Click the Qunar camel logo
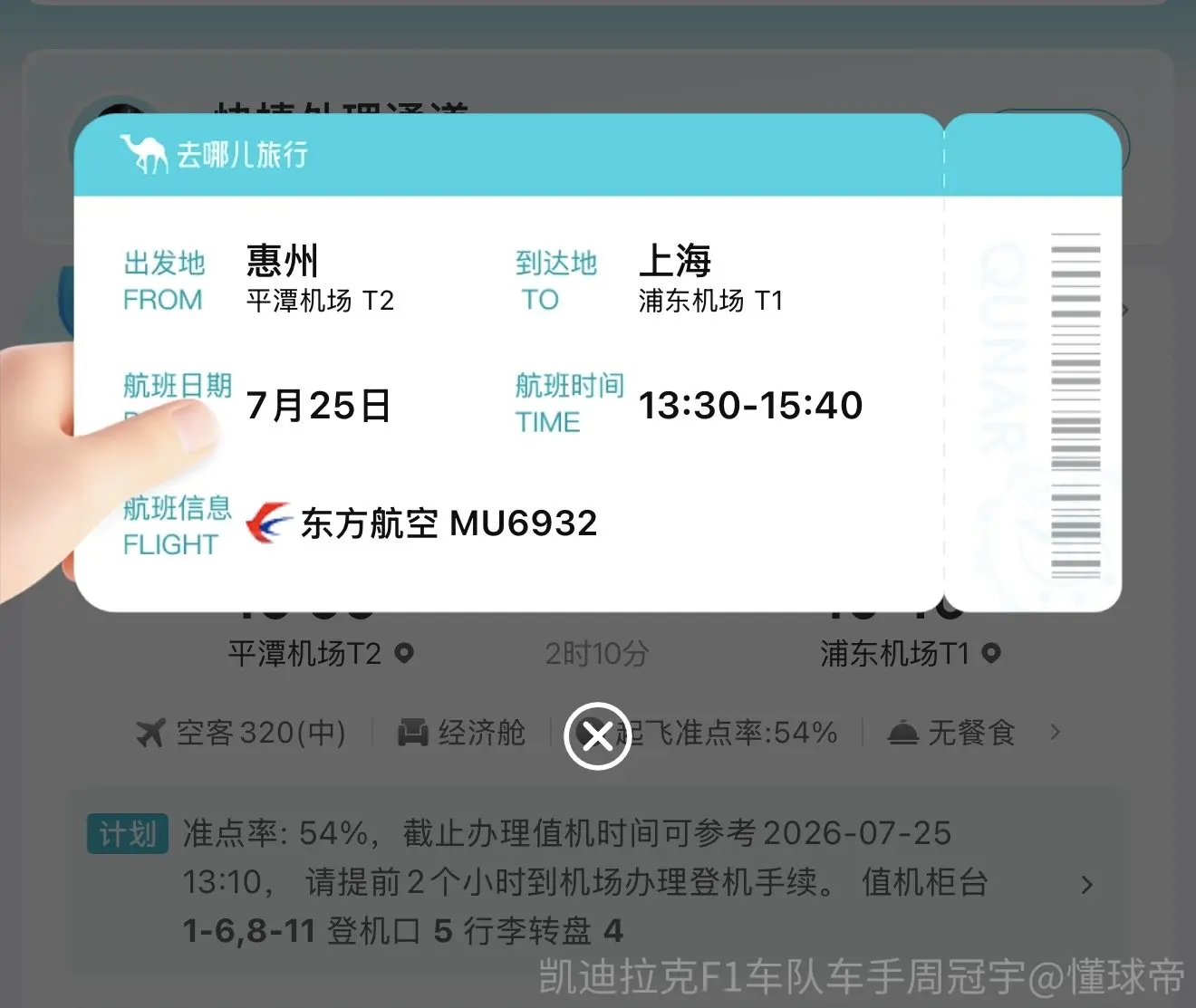 click(x=144, y=153)
